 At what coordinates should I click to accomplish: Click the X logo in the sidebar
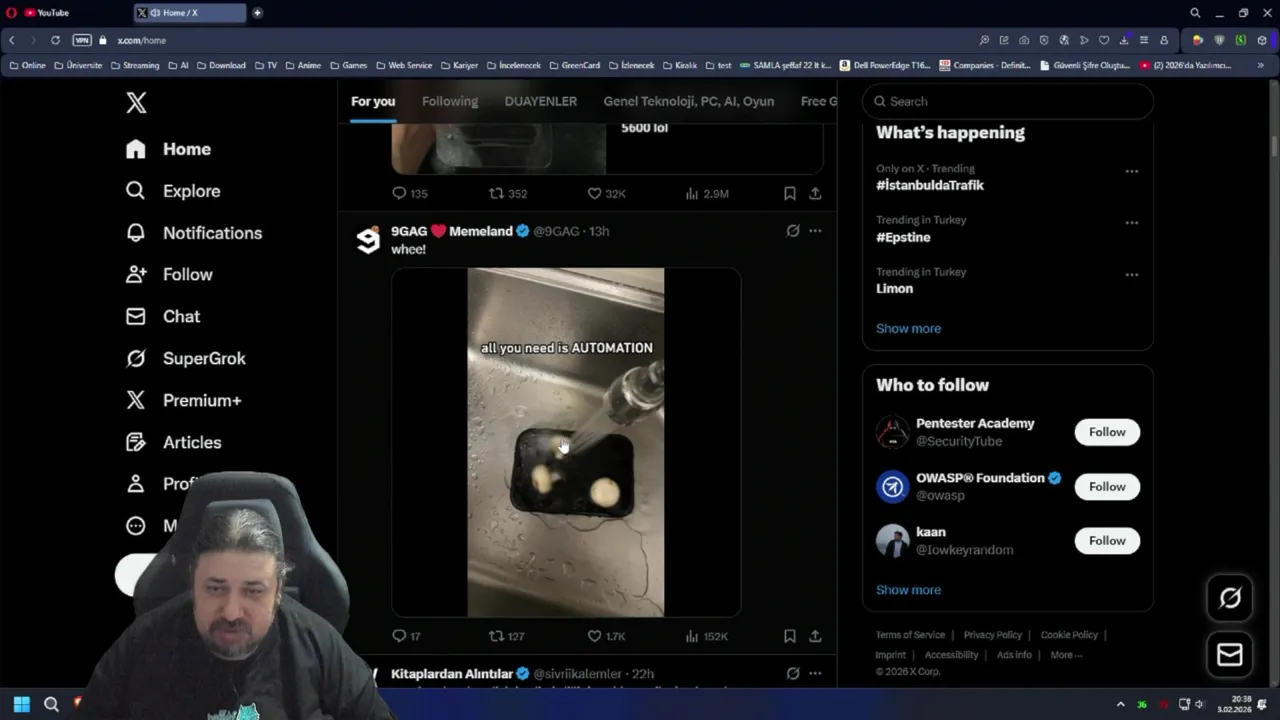click(x=136, y=102)
